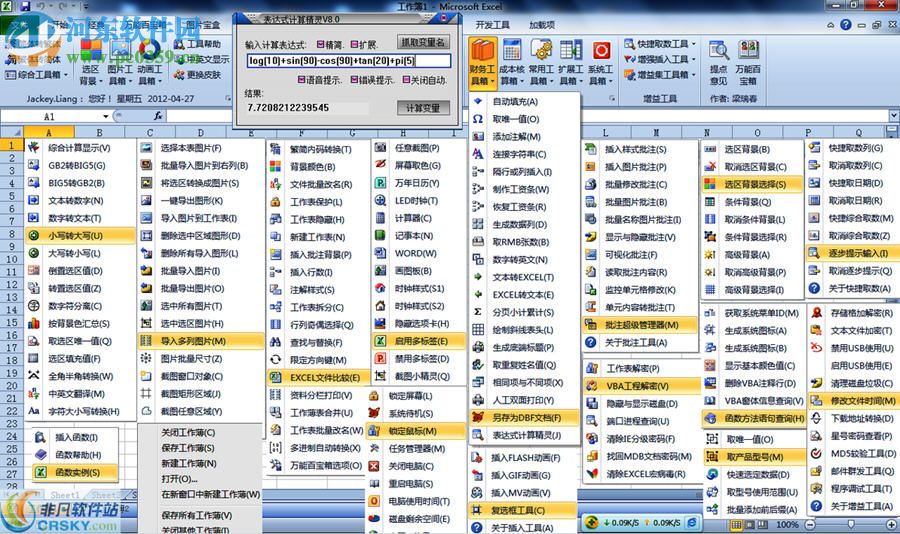Click the 屏幕取色(G) color picker icon

tap(380, 165)
